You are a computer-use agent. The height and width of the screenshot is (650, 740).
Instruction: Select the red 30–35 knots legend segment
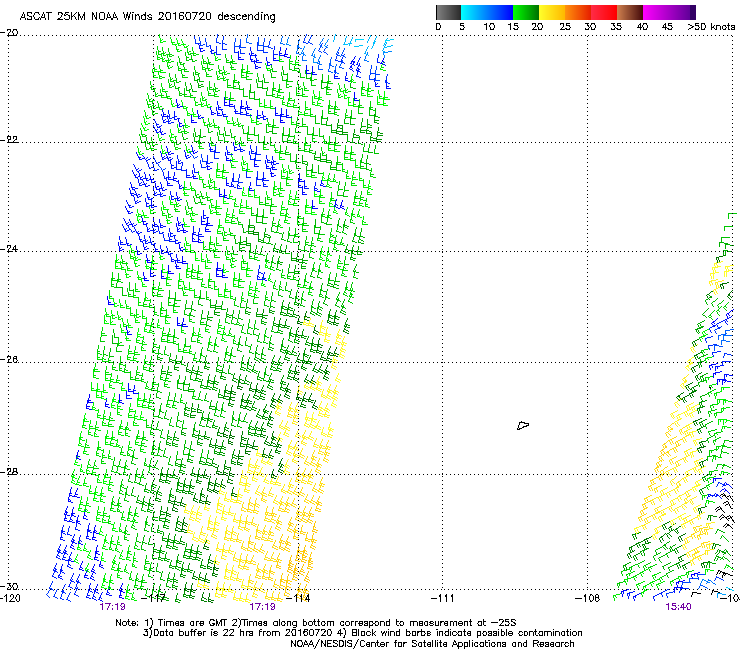604,12
